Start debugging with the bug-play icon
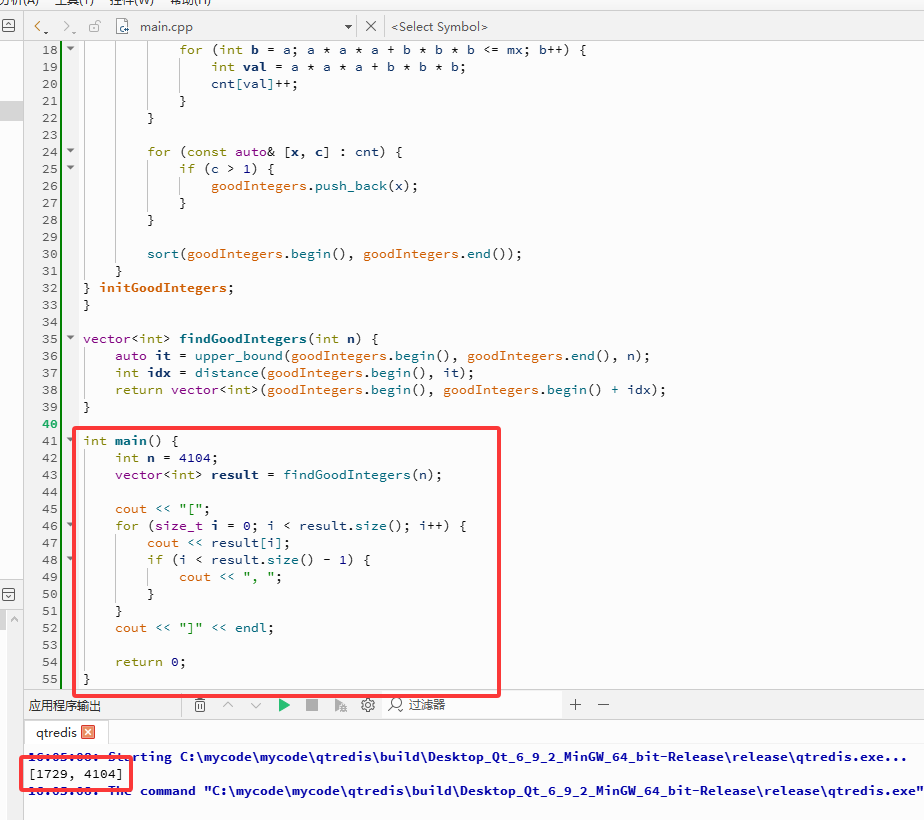Viewport: 924px width, 820px height. point(340,705)
